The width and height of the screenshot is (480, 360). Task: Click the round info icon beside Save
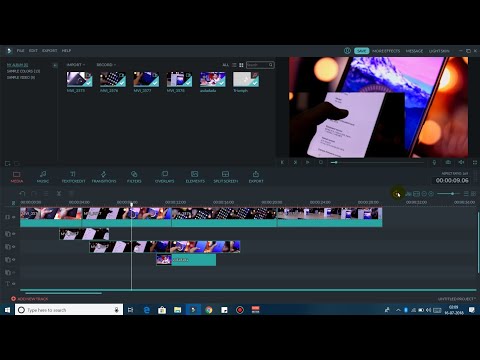(347, 51)
